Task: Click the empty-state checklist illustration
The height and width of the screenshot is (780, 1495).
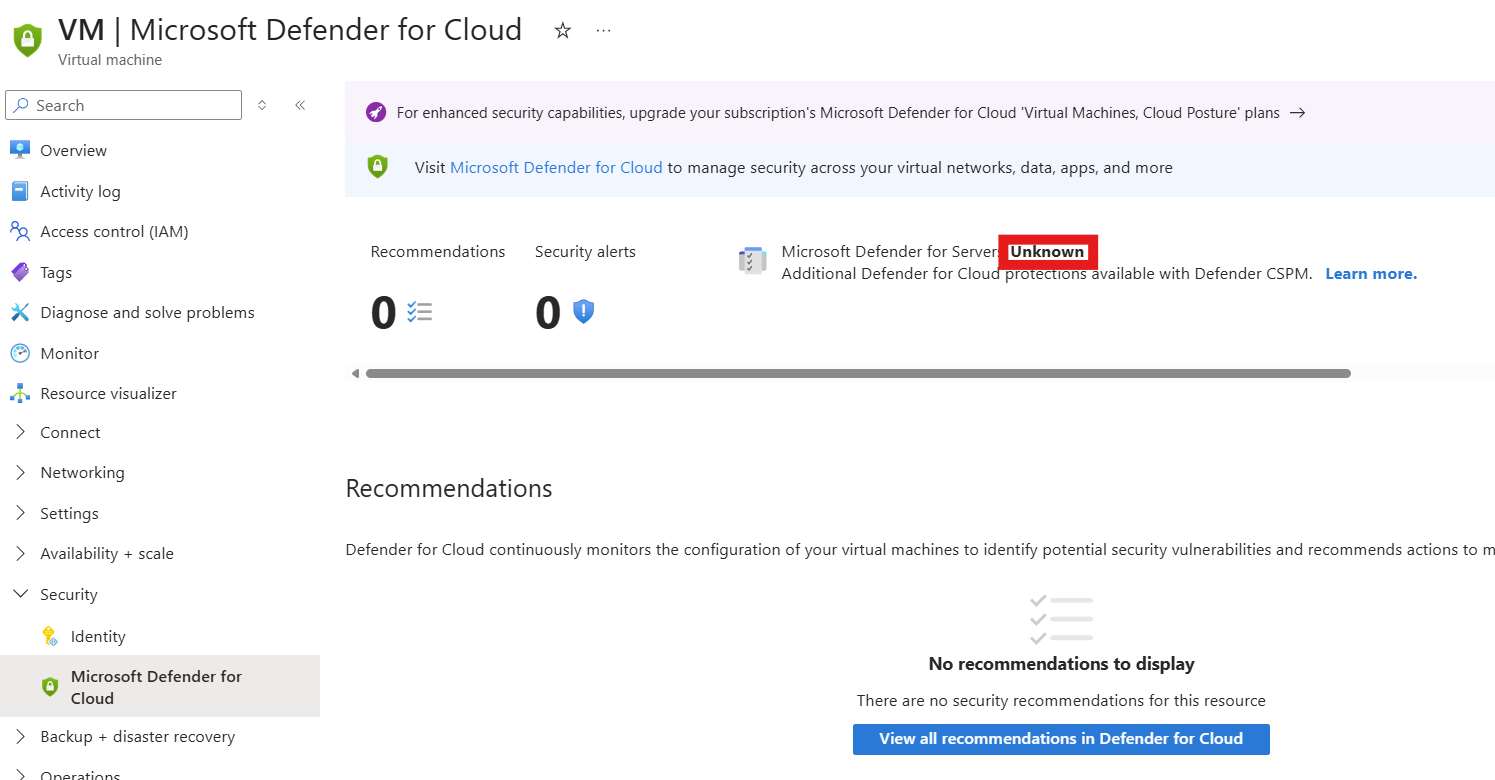Action: pos(1061,620)
